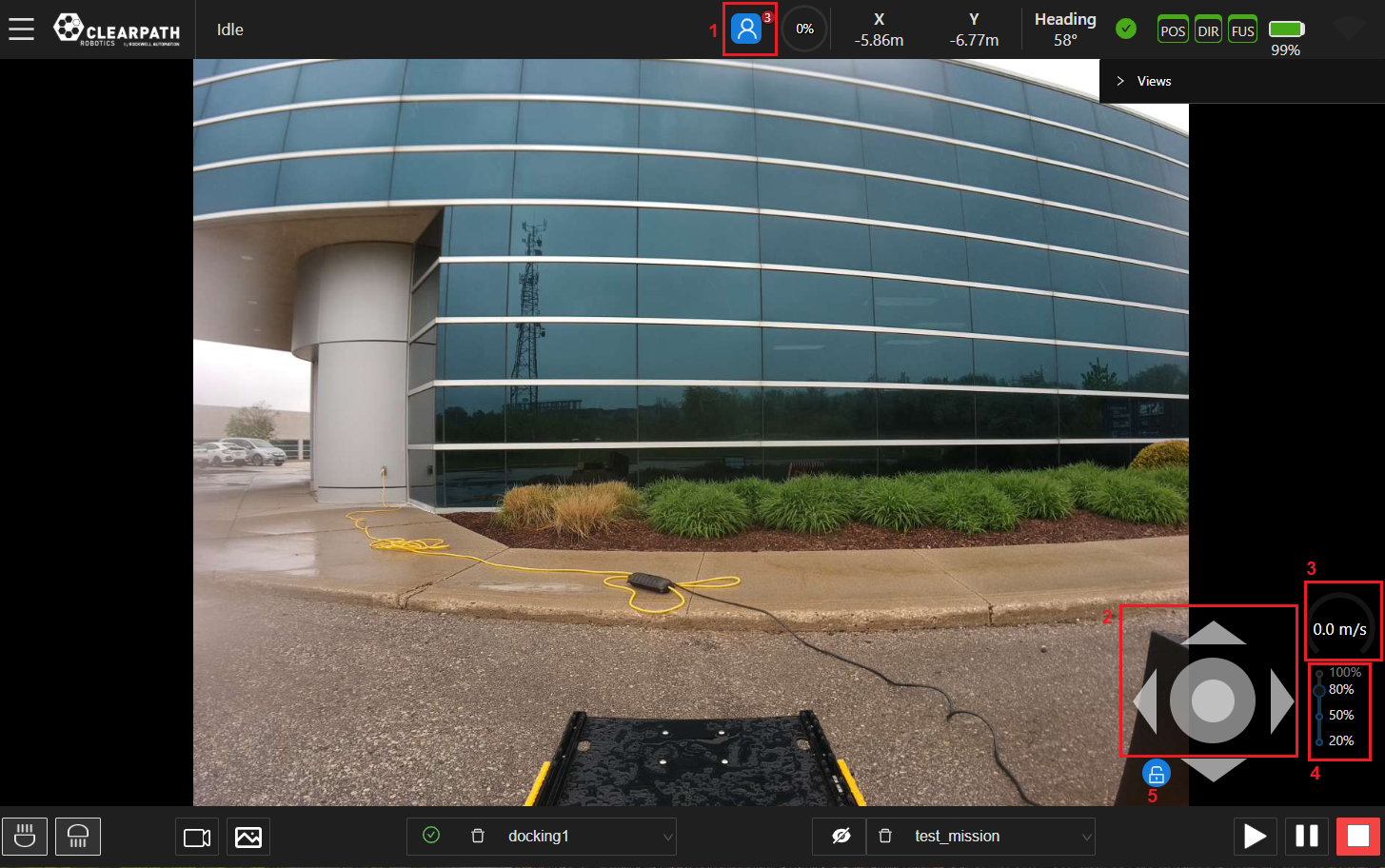
Task: Toggle the blue joystick lock icon
Action: tap(1156, 774)
